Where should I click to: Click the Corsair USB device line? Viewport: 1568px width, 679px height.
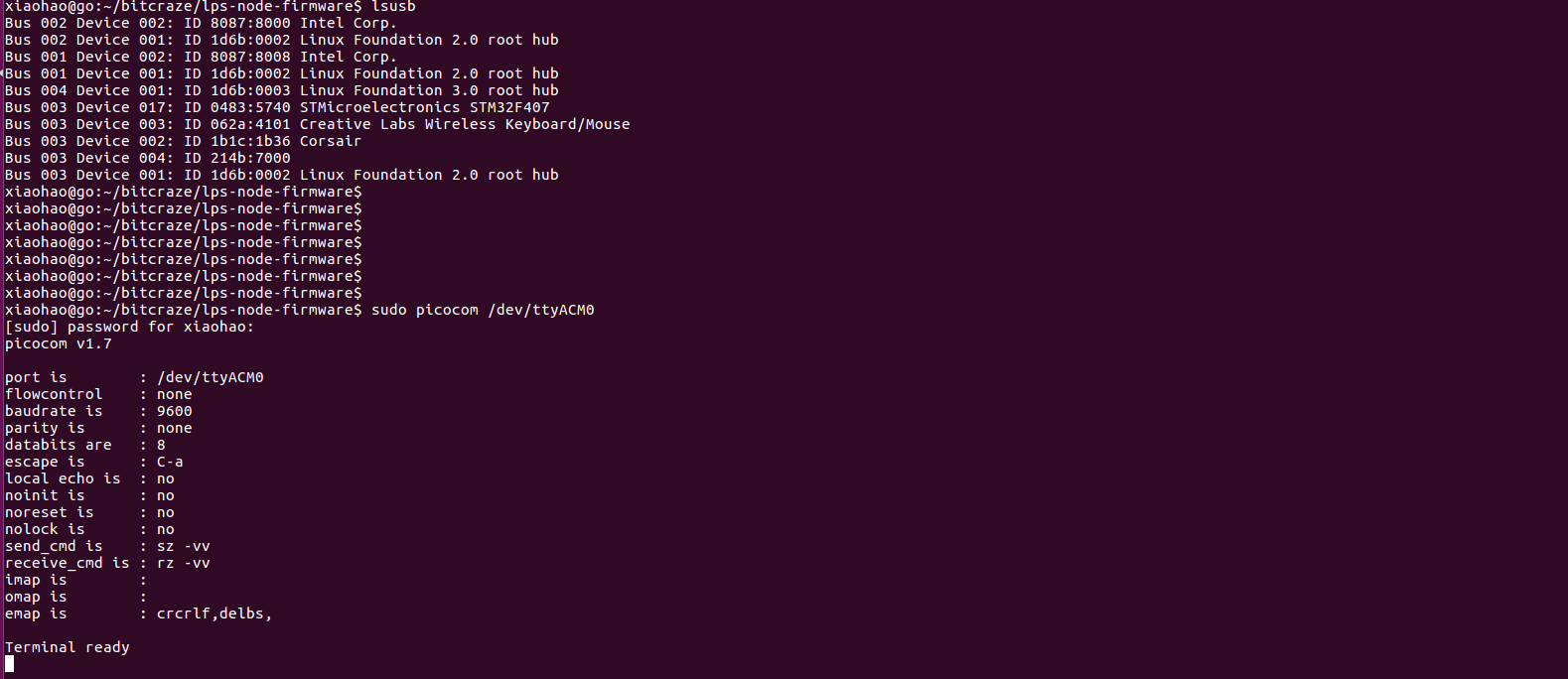coord(183,141)
